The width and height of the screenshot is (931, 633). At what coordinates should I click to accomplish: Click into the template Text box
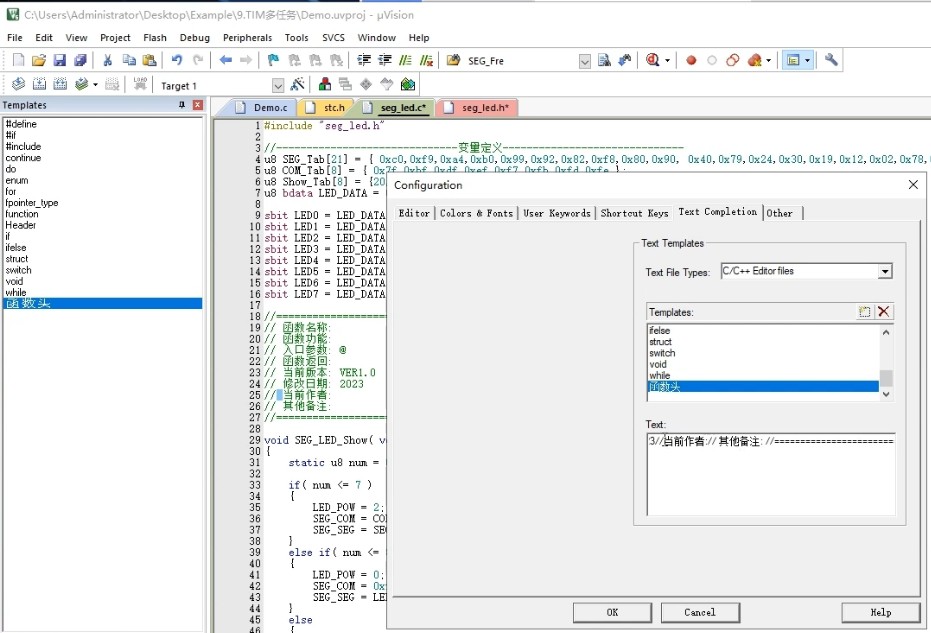pyautogui.click(x=771, y=474)
